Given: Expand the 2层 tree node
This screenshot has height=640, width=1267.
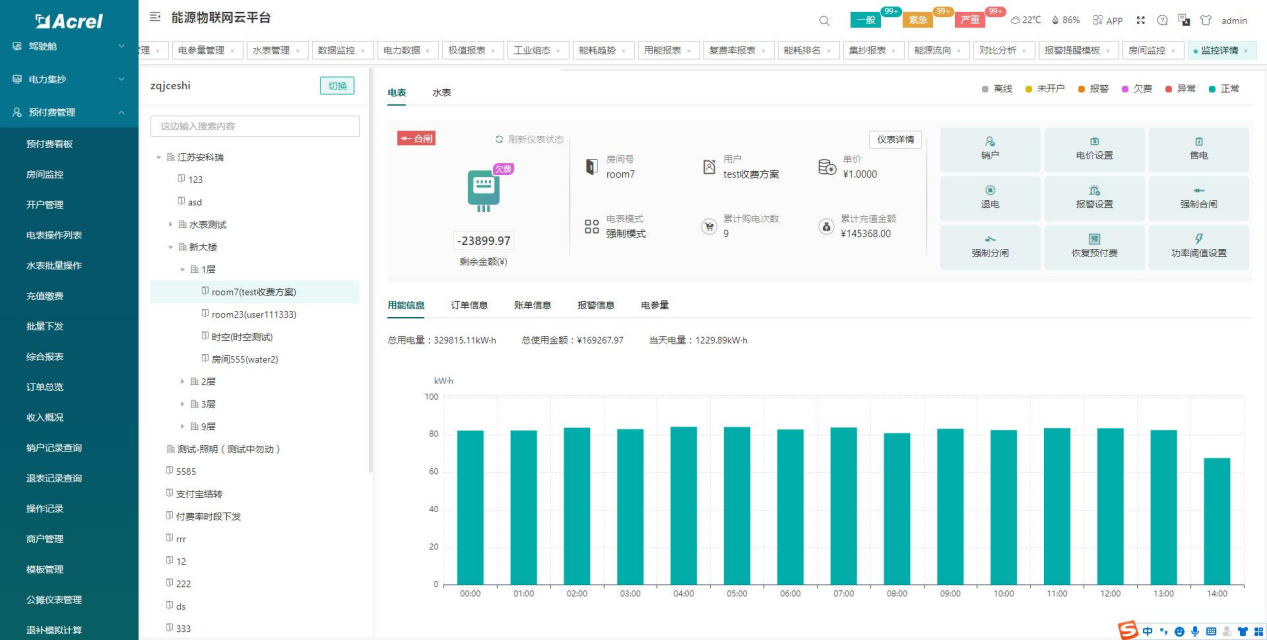Looking at the screenshot, I should coord(183,382).
